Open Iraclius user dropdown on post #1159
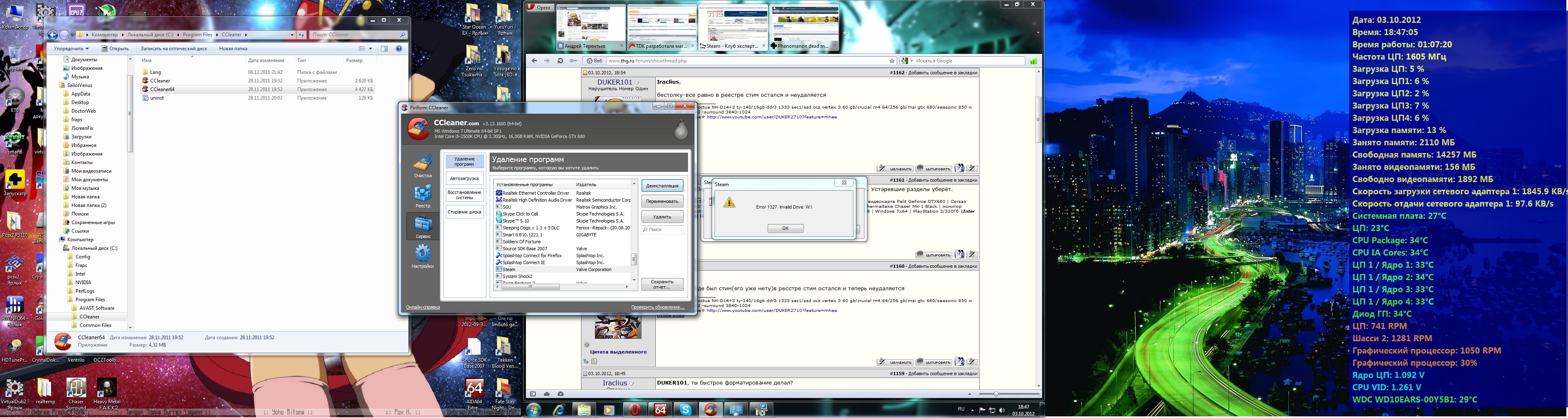1568x418 pixels. [x=631, y=383]
